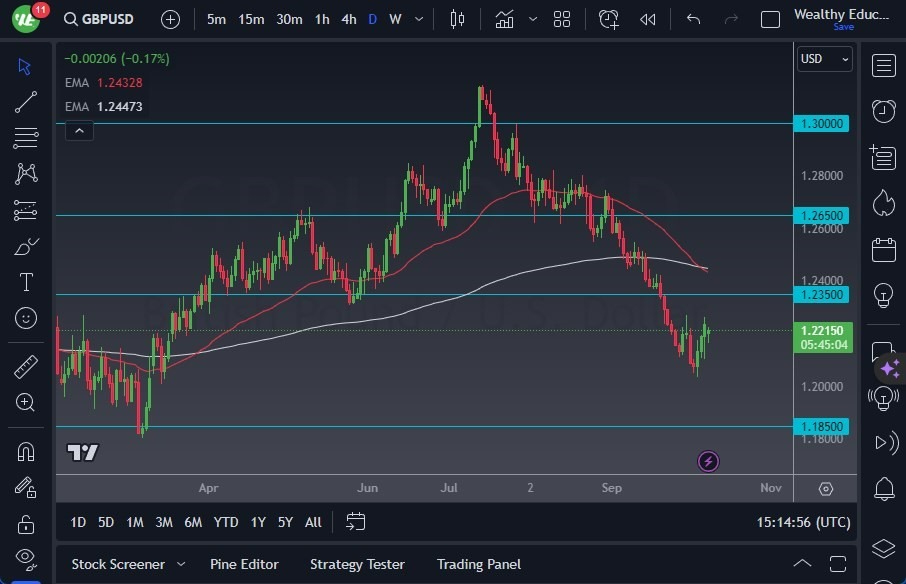This screenshot has width=906, height=584.
Task: Open the Trading Panel tab
Action: tap(478, 564)
